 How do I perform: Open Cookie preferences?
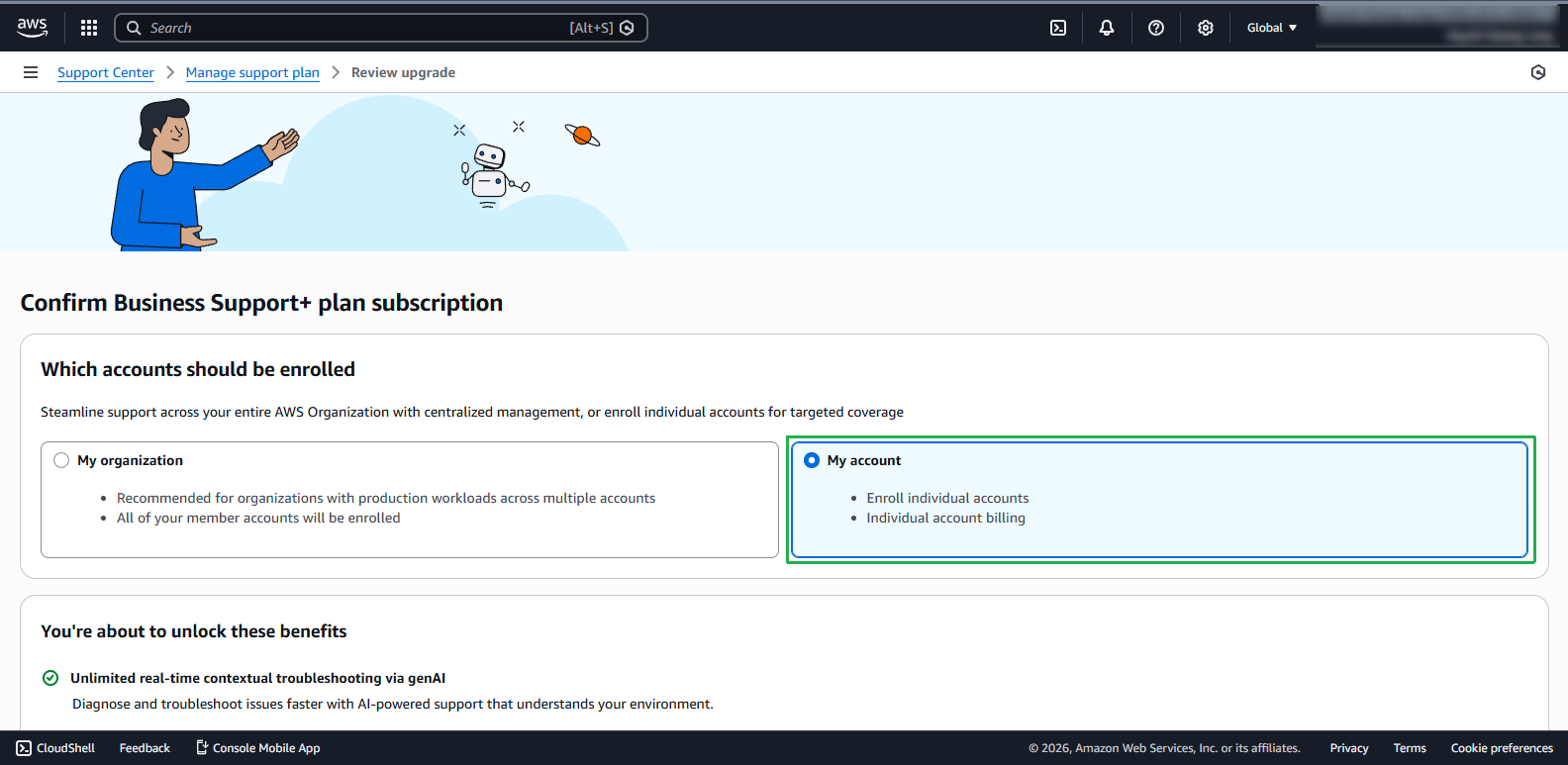pyautogui.click(x=1502, y=748)
